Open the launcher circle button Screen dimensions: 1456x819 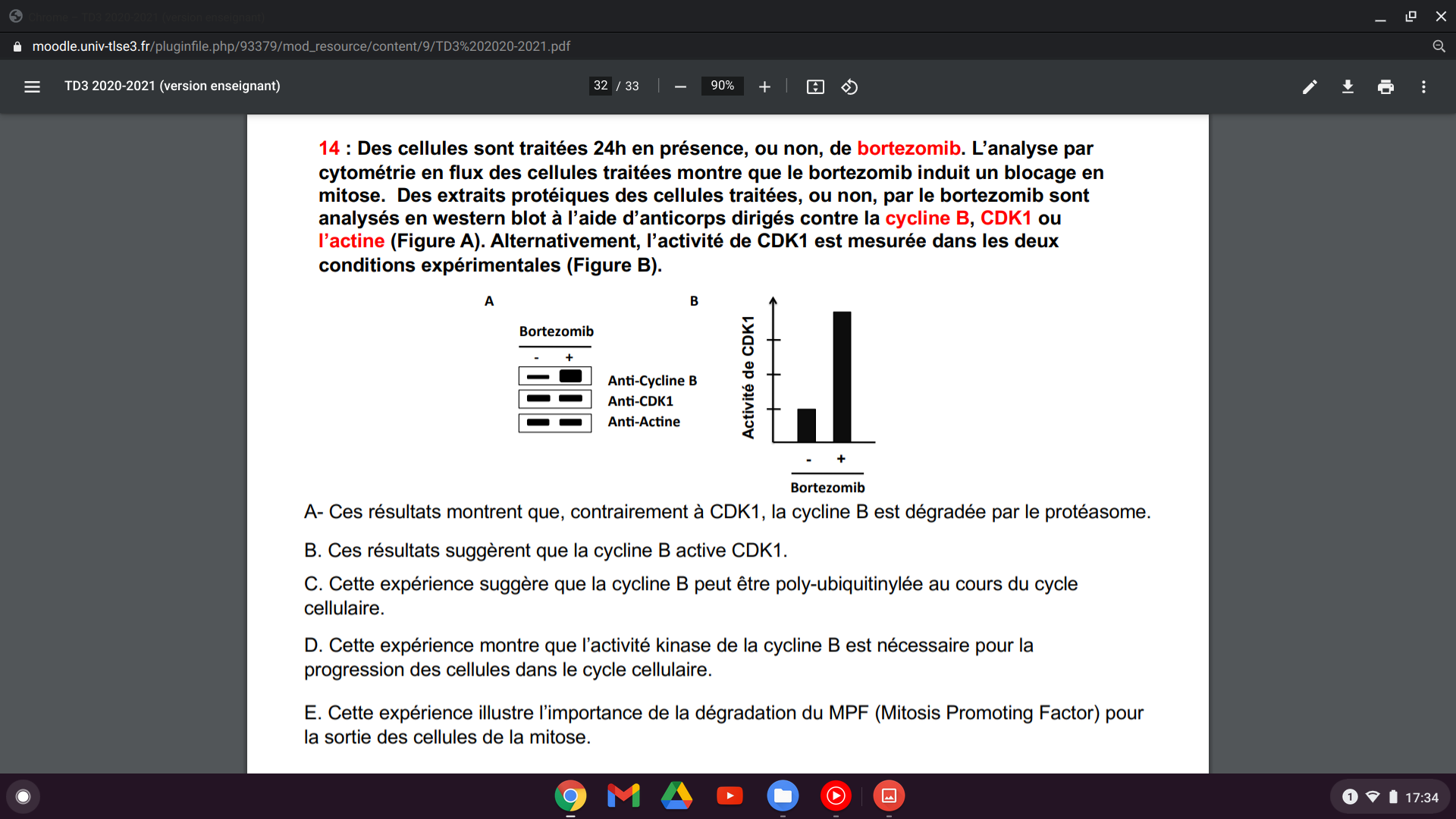tap(23, 796)
